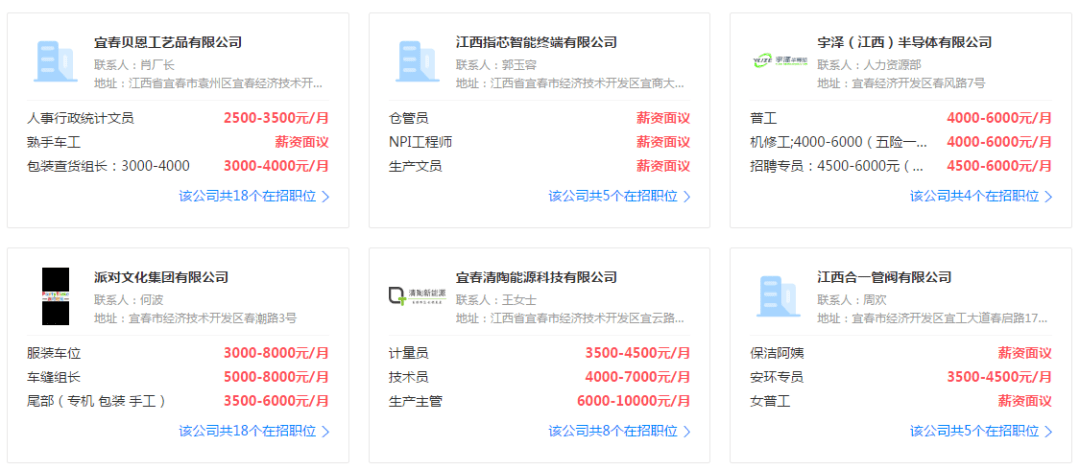Click chevron arrow beside 派对文化集团 job count
The image size is (1080, 470).
click(326, 432)
